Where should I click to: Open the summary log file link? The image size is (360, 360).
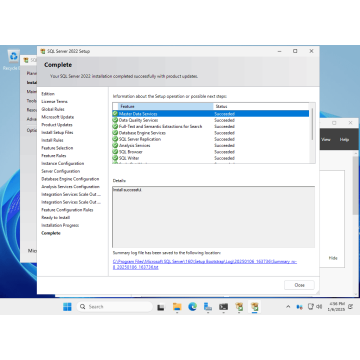click(x=205, y=264)
